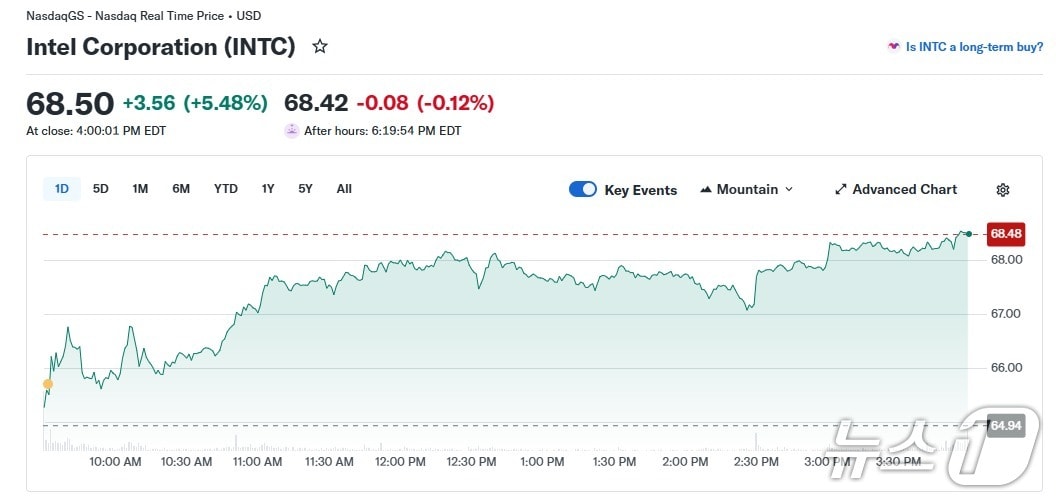Switch chart to 5Y range
1056x502 pixels.
point(305,189)
